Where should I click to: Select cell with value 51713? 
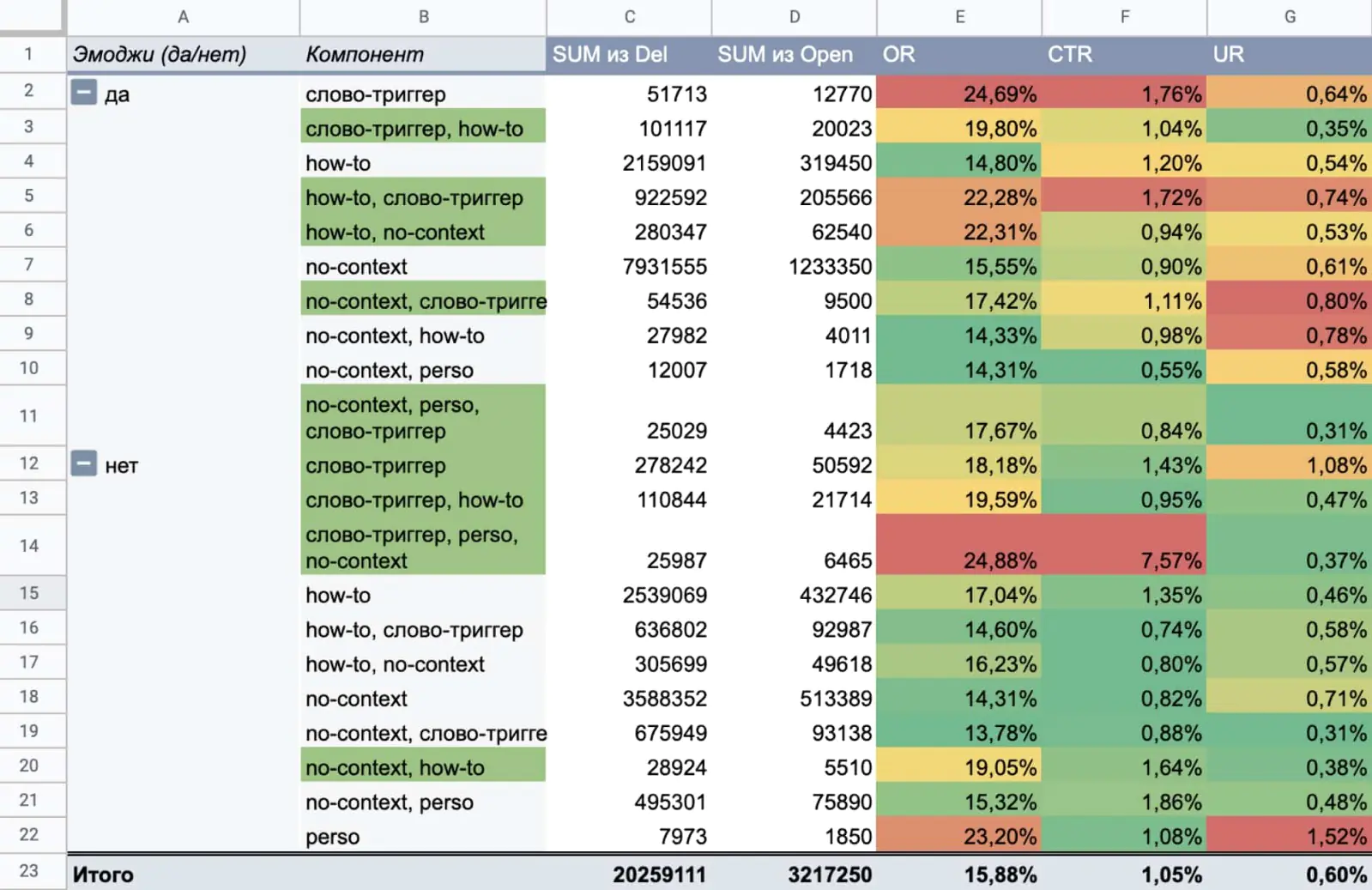[x=629, y=93]
